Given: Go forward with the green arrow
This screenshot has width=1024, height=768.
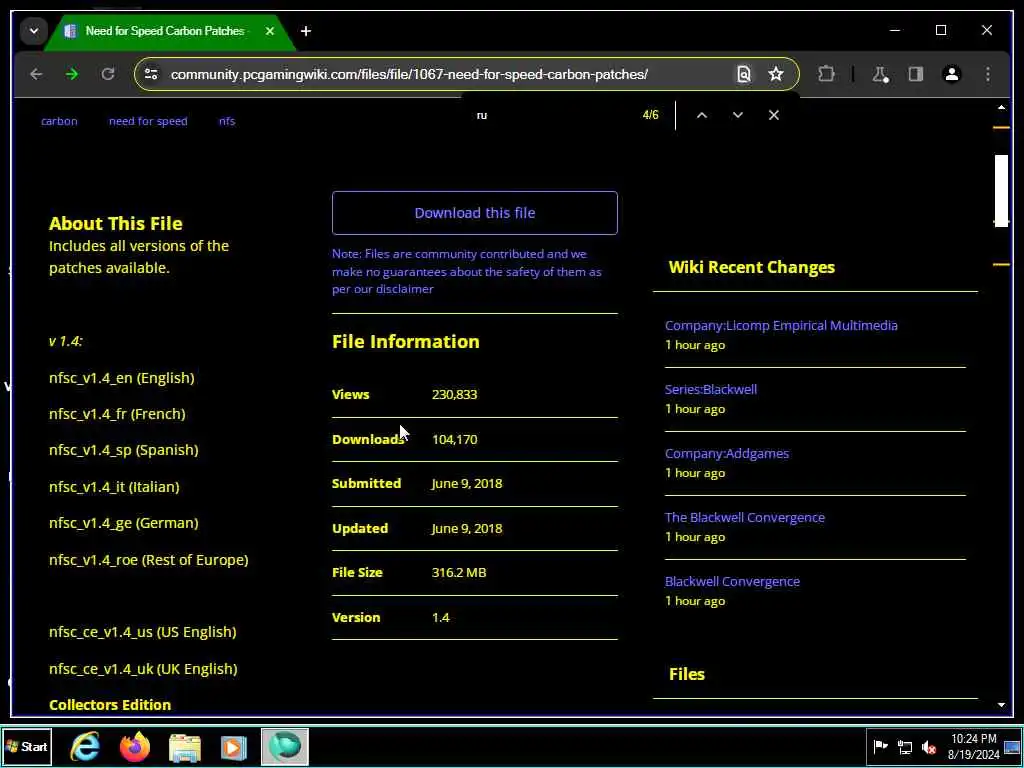Looking at the screenshot, I should (x=72, y=74).
